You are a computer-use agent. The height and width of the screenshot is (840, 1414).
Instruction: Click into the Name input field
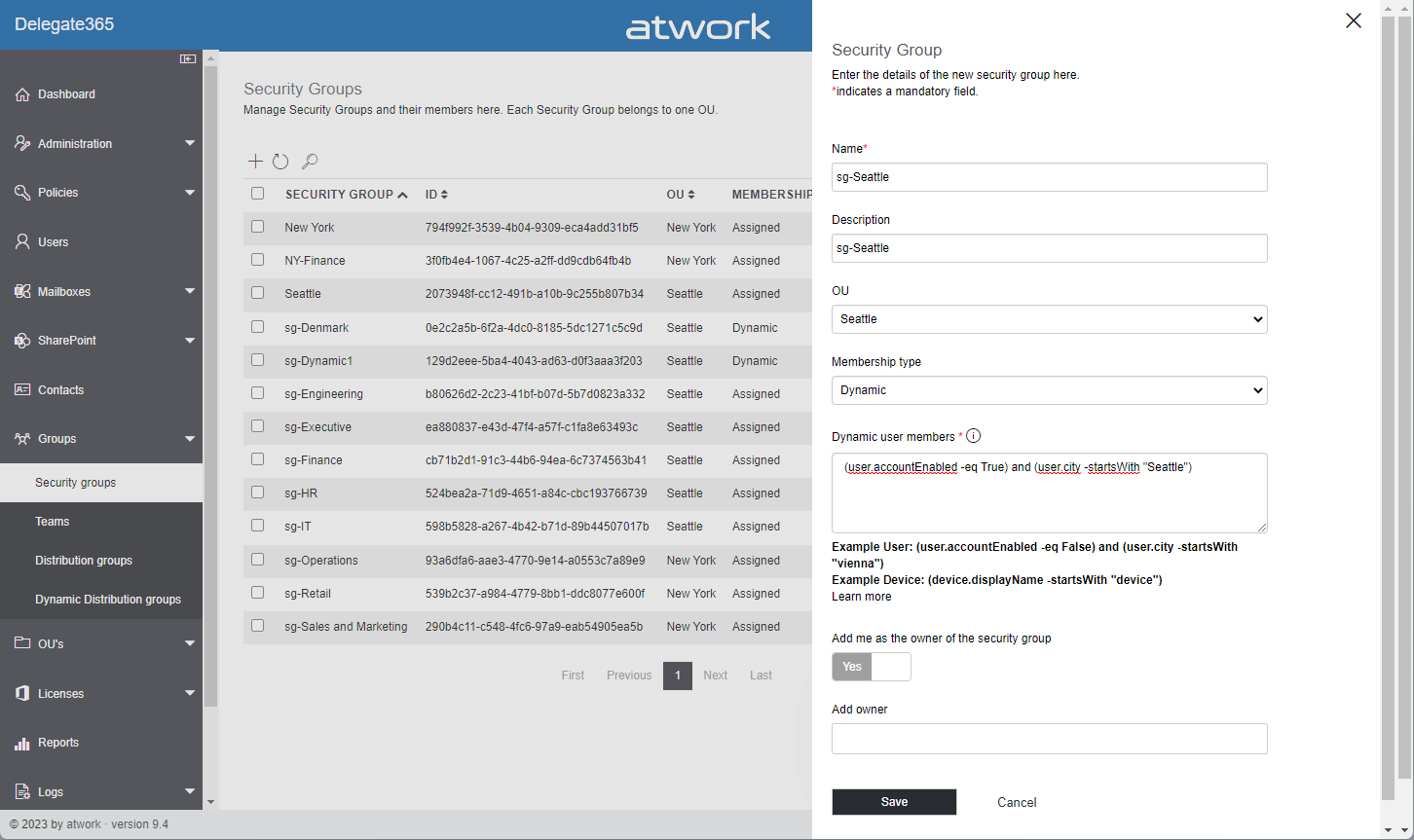(x=1050, y=177)
